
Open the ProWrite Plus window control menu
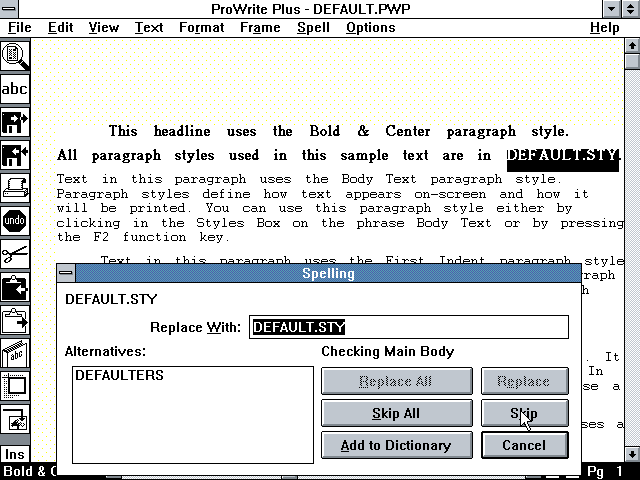tap(8, 9)
